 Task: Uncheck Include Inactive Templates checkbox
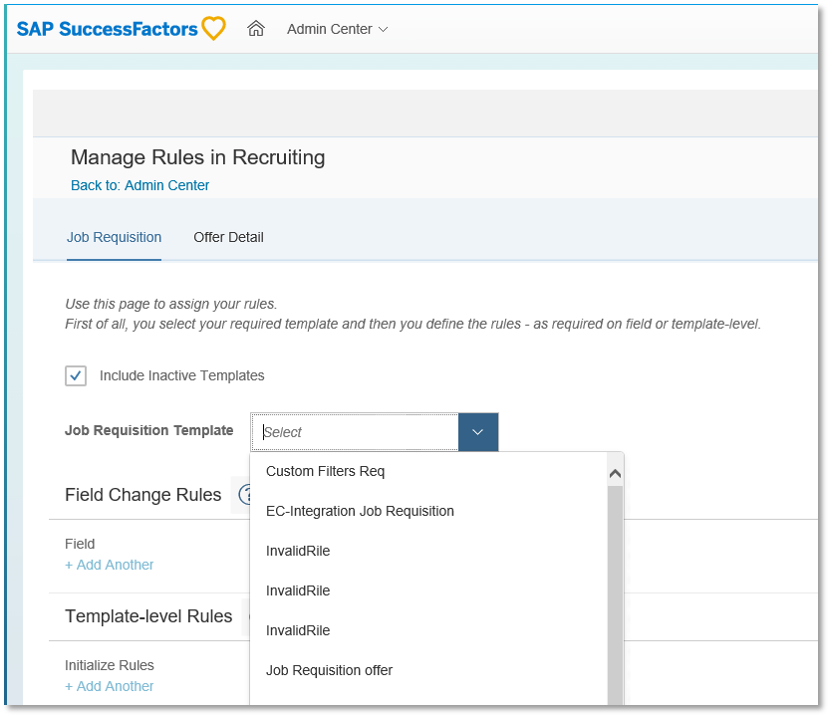coord(76,376)
